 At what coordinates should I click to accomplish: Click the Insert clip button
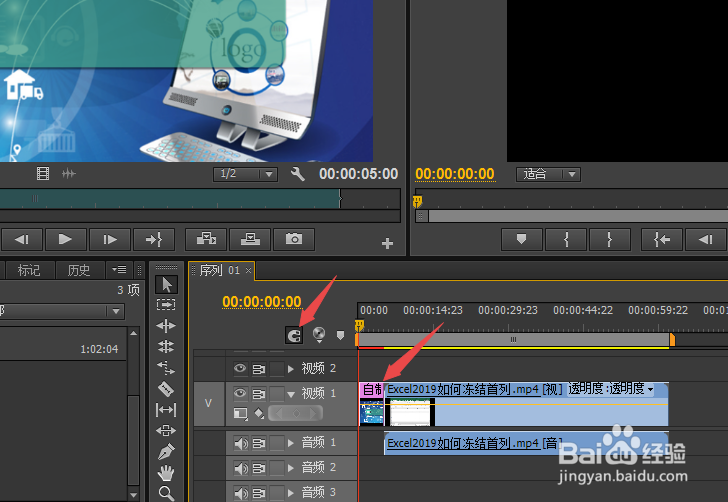pos(206,239)
